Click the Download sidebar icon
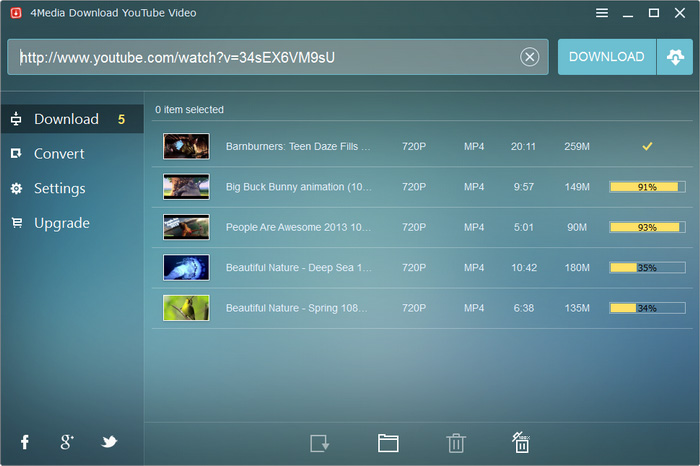700x466 pixels. pyautogui.click(x=16, y=119)
